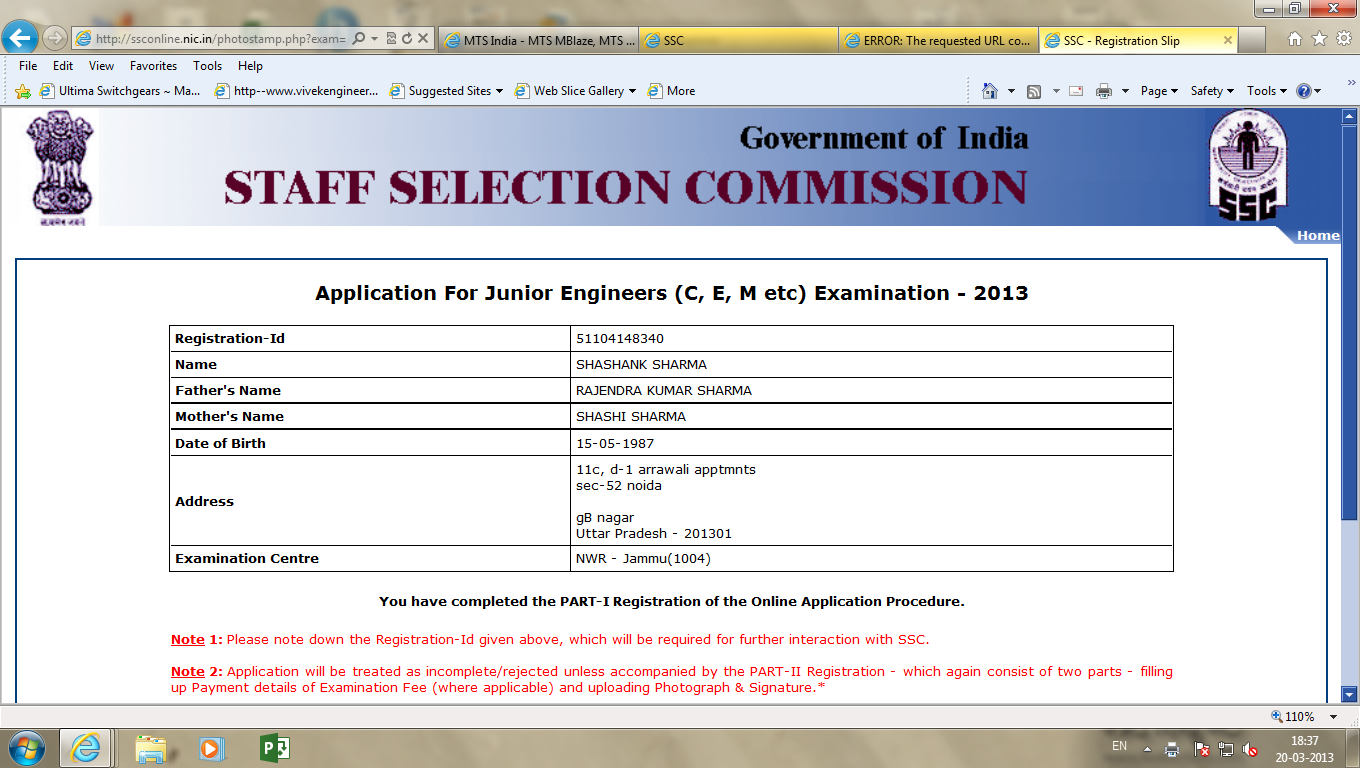This screenshot has height=768, width=1360.
Task: Open the Ultima Switchgears favorite link
Action: [x=120, y=91]
